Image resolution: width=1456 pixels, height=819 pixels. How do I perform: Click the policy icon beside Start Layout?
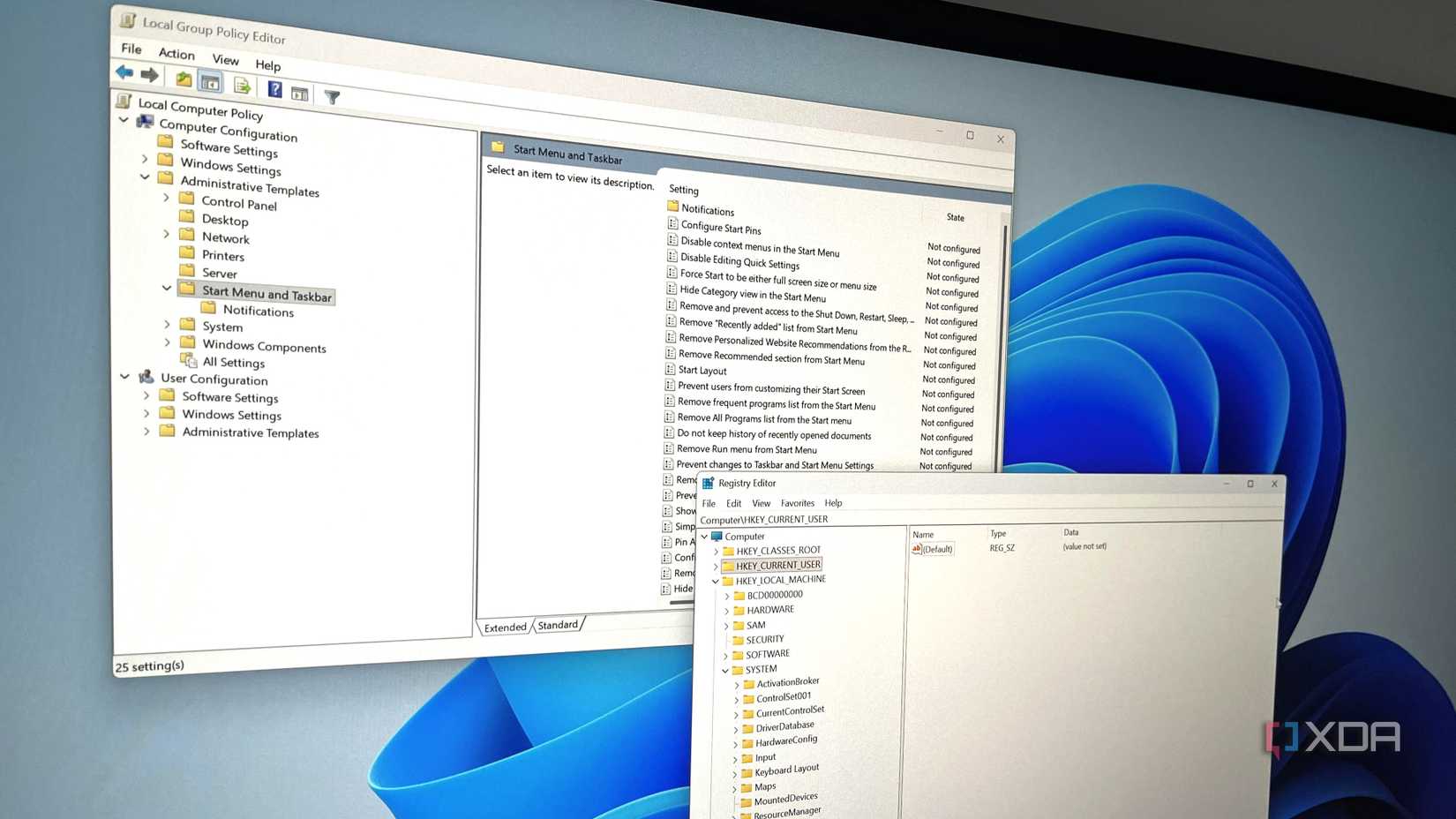(670, 369)
